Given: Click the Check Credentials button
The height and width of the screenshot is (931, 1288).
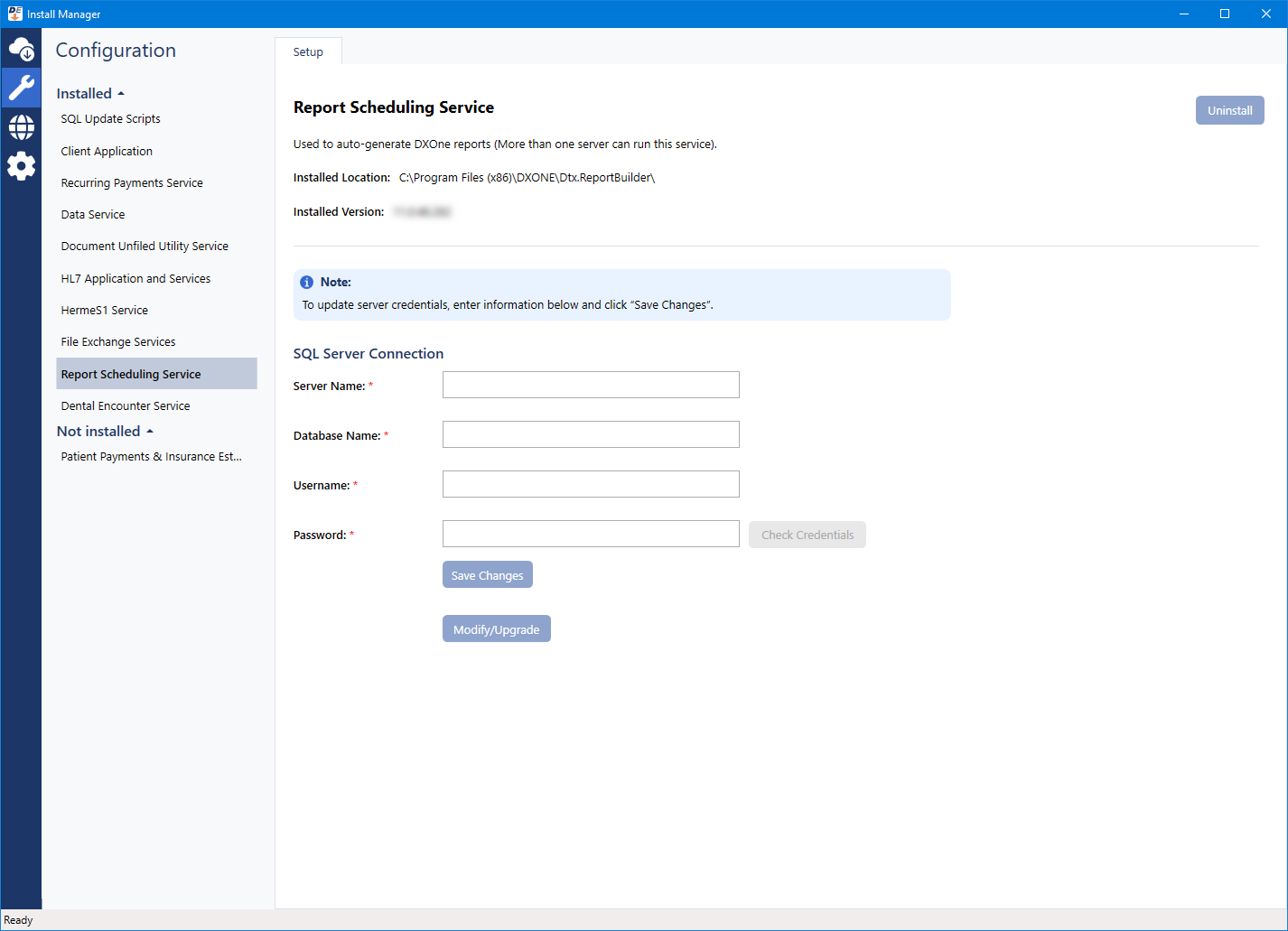Looking at the screenshot, I should tap(807, 534).
